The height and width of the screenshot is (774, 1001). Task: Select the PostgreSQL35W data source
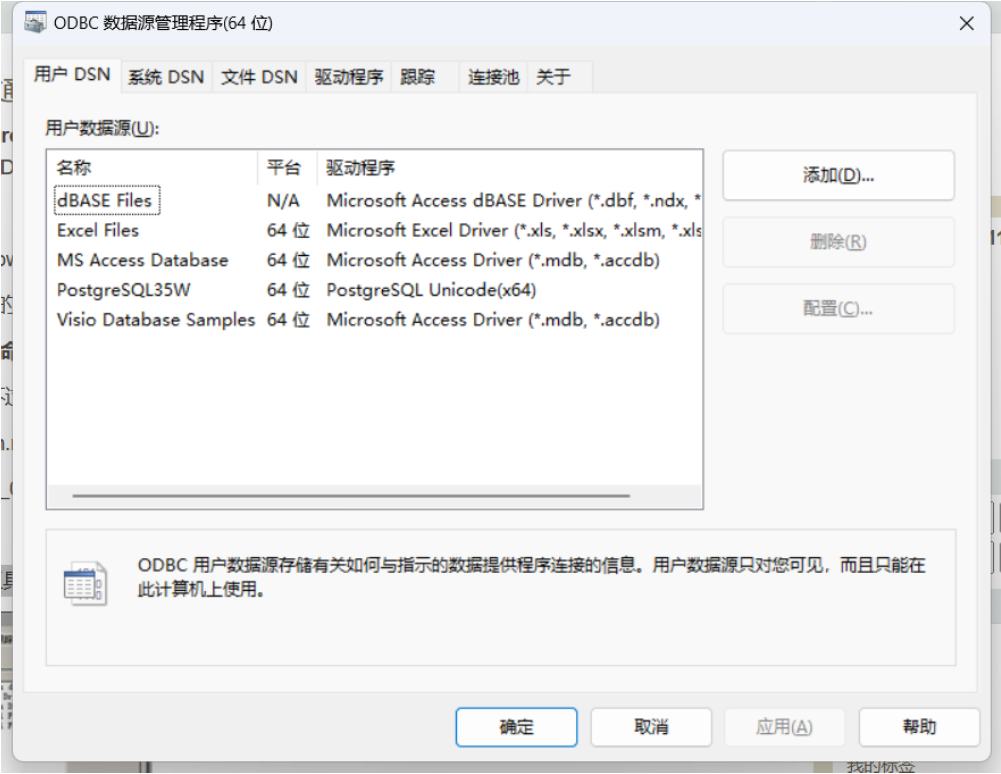coord(123,290)
